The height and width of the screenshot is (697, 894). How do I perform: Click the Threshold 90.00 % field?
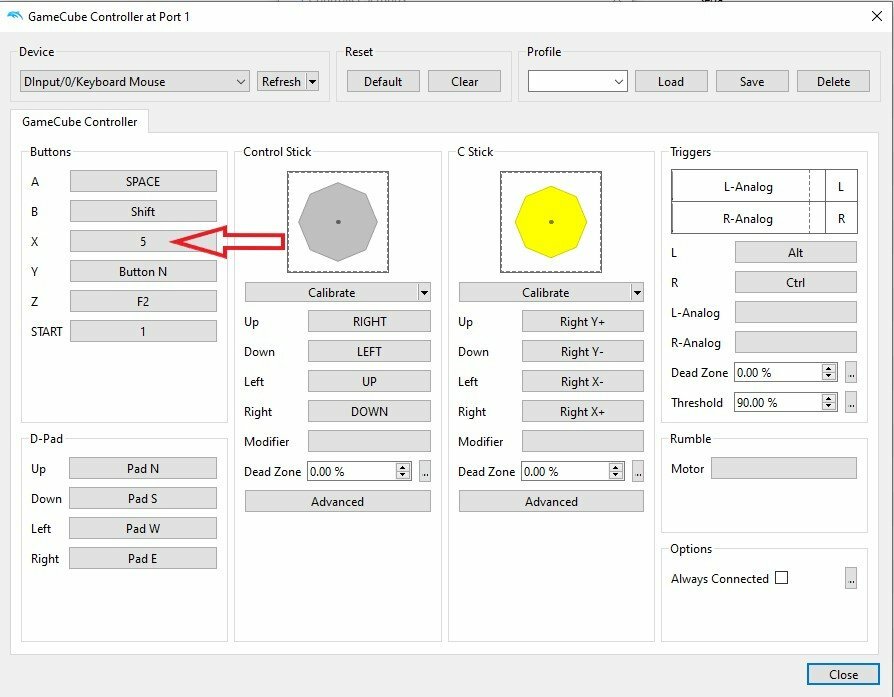(x=778, y=402)
